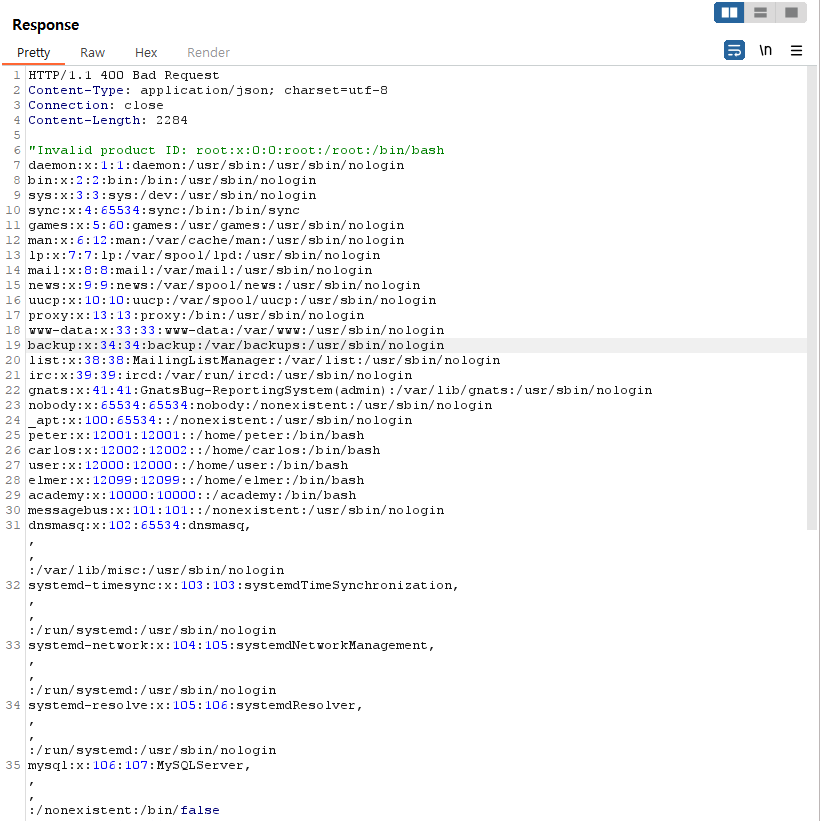Switch to side-by-side split layout
This screenshot has height=821, width=822.
click(729, 13)
